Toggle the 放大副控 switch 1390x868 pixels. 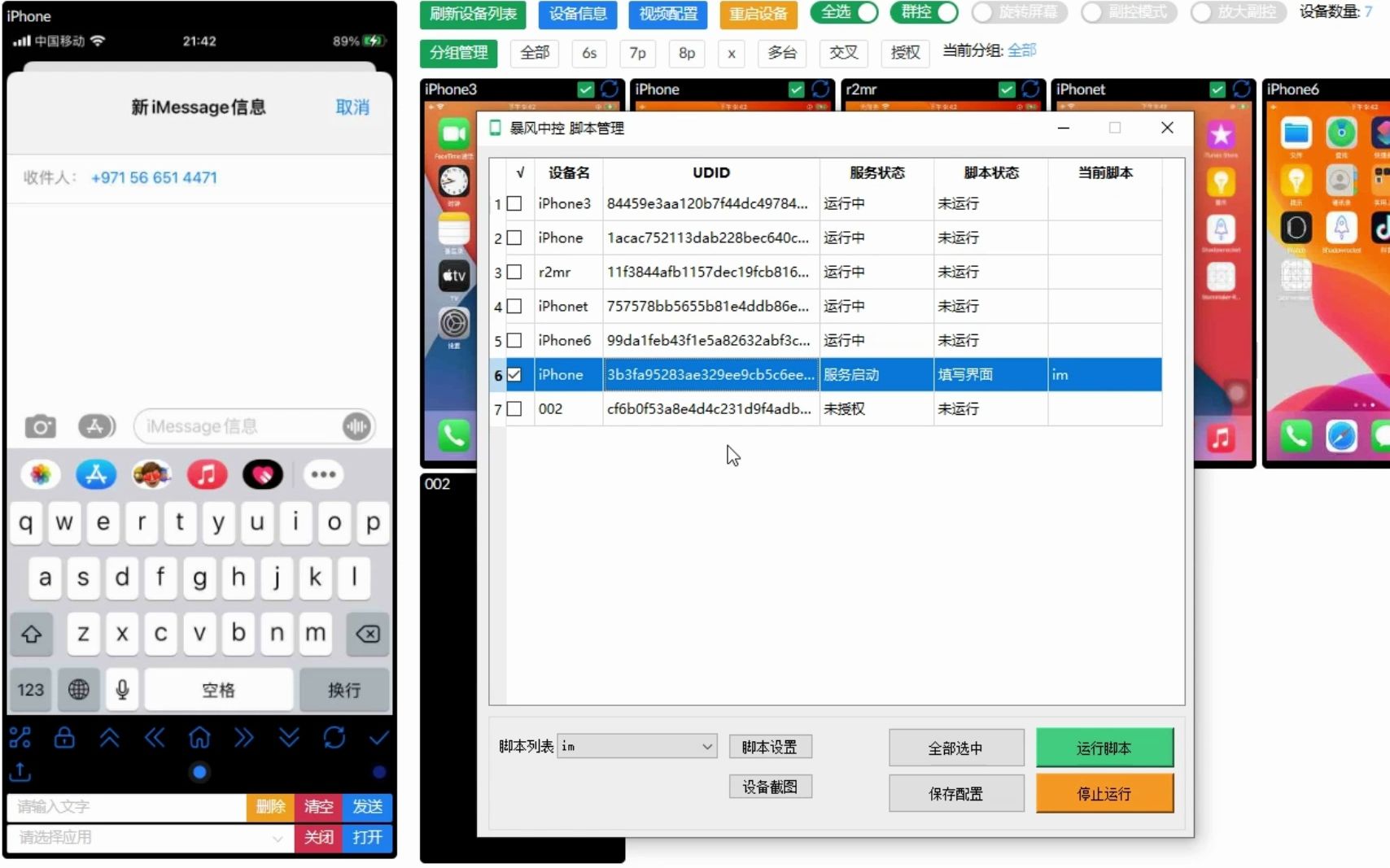1239,12
